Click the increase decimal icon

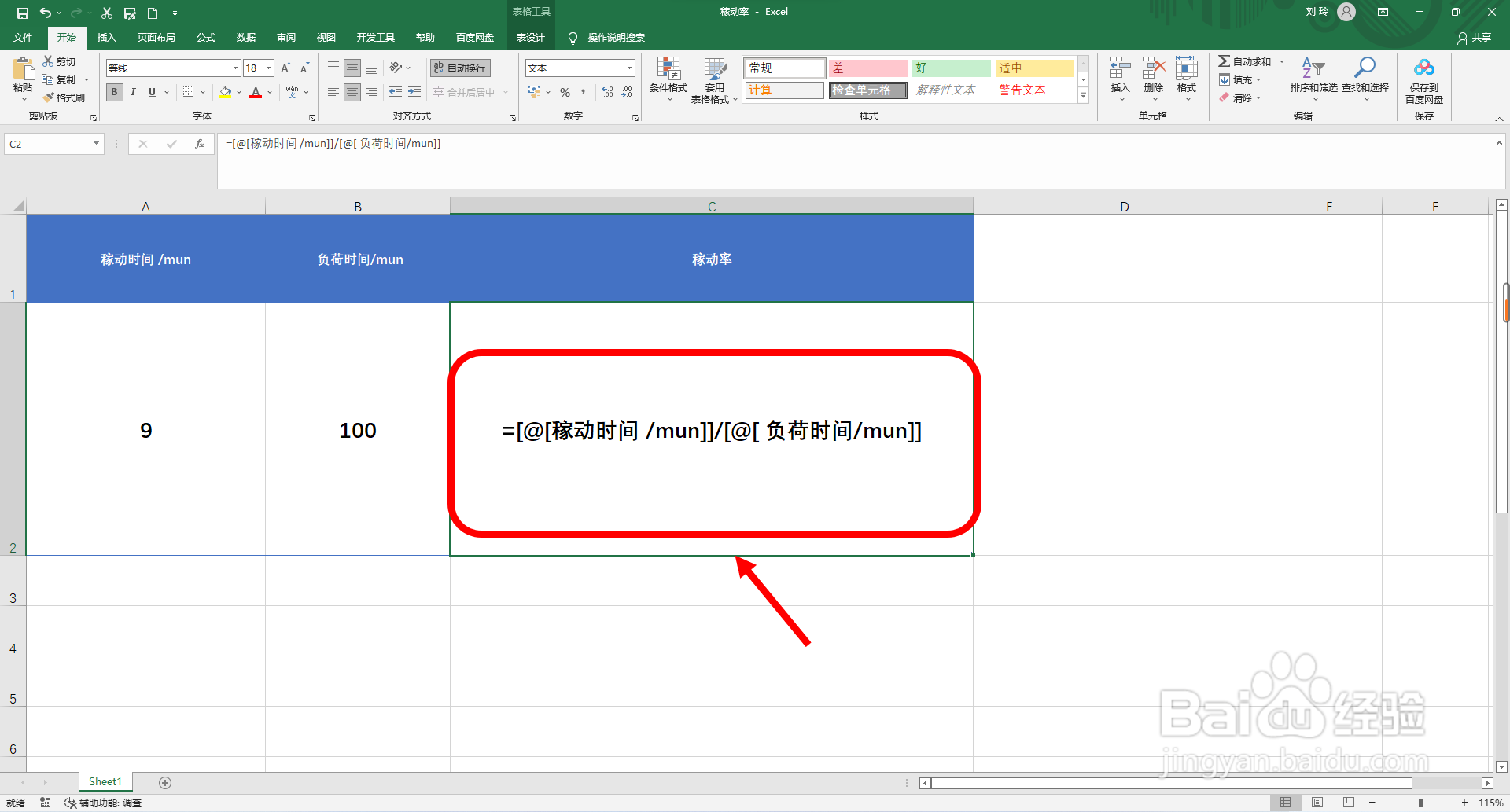click(x=607, y=92)
